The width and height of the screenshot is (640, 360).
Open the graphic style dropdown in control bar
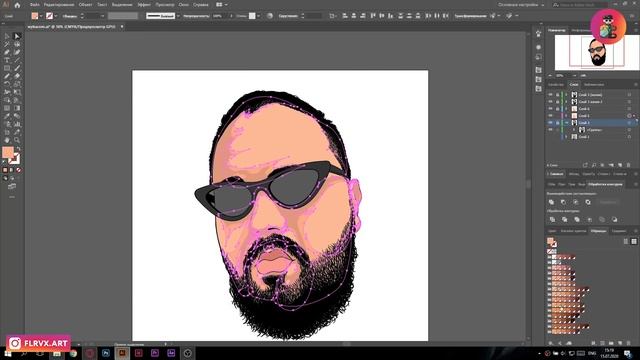pos(258,16)
